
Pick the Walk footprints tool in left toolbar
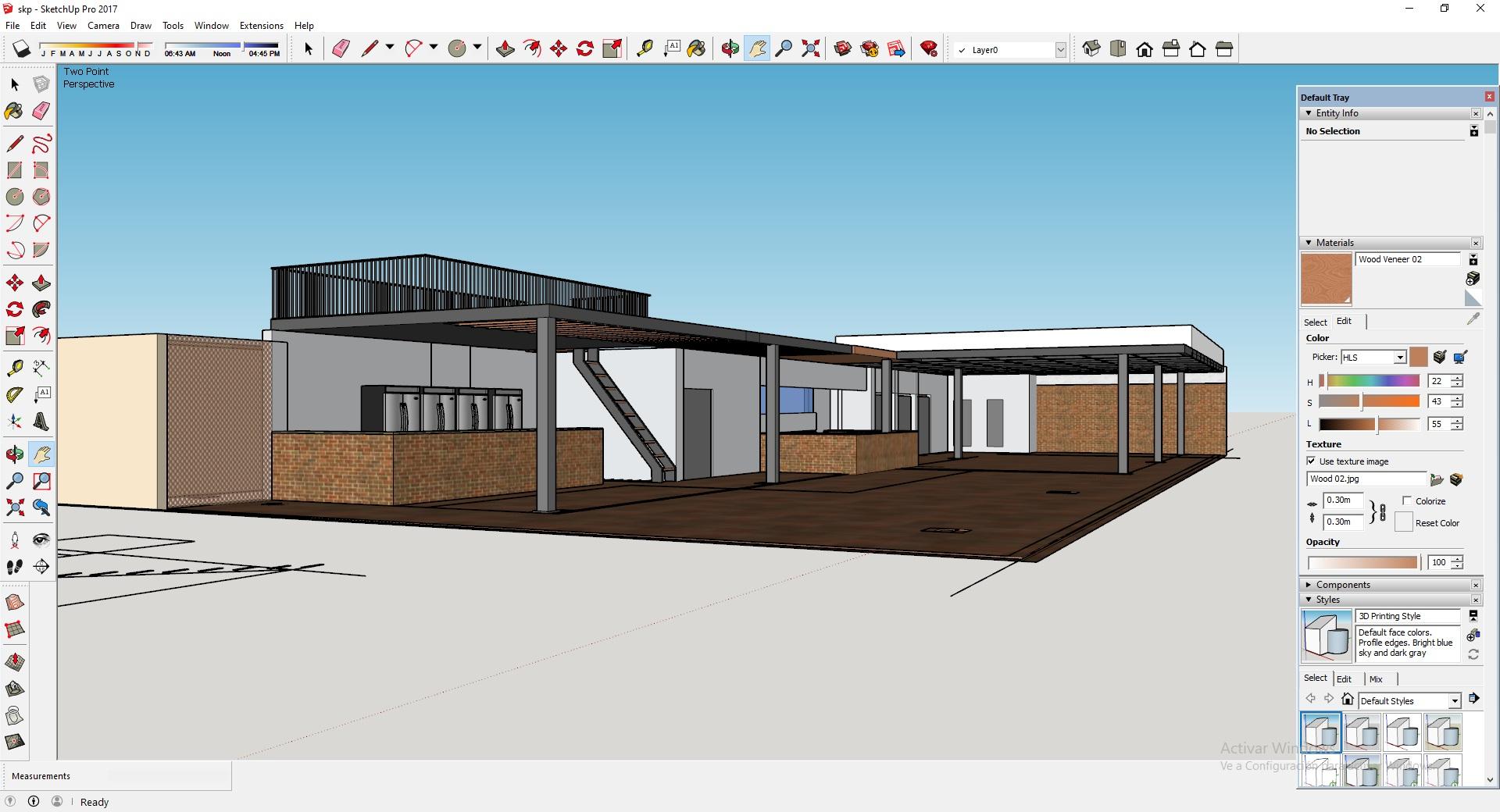pos(15,567)
